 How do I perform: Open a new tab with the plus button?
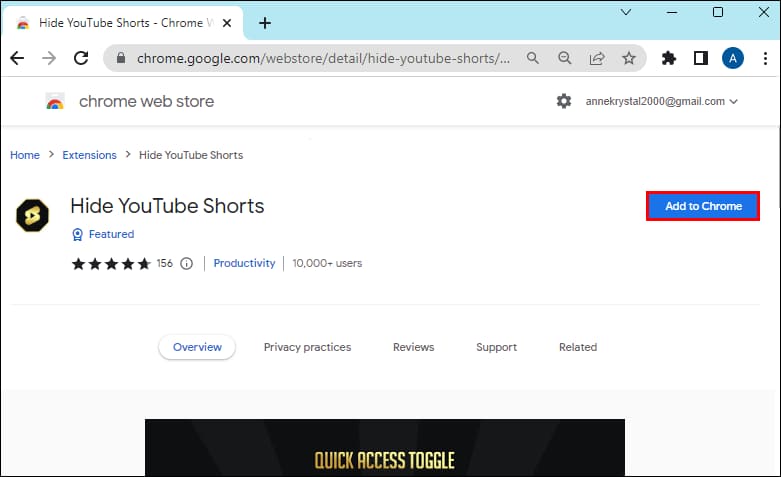click(x=265, y=23)
